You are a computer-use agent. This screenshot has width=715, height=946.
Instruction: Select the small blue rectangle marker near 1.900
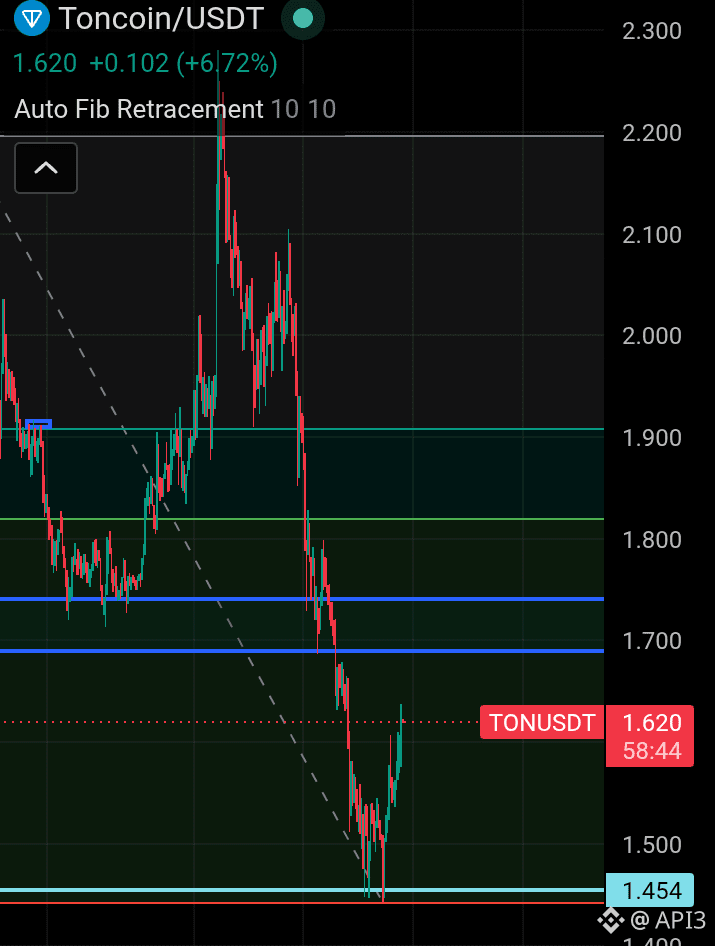coord(39,424)
